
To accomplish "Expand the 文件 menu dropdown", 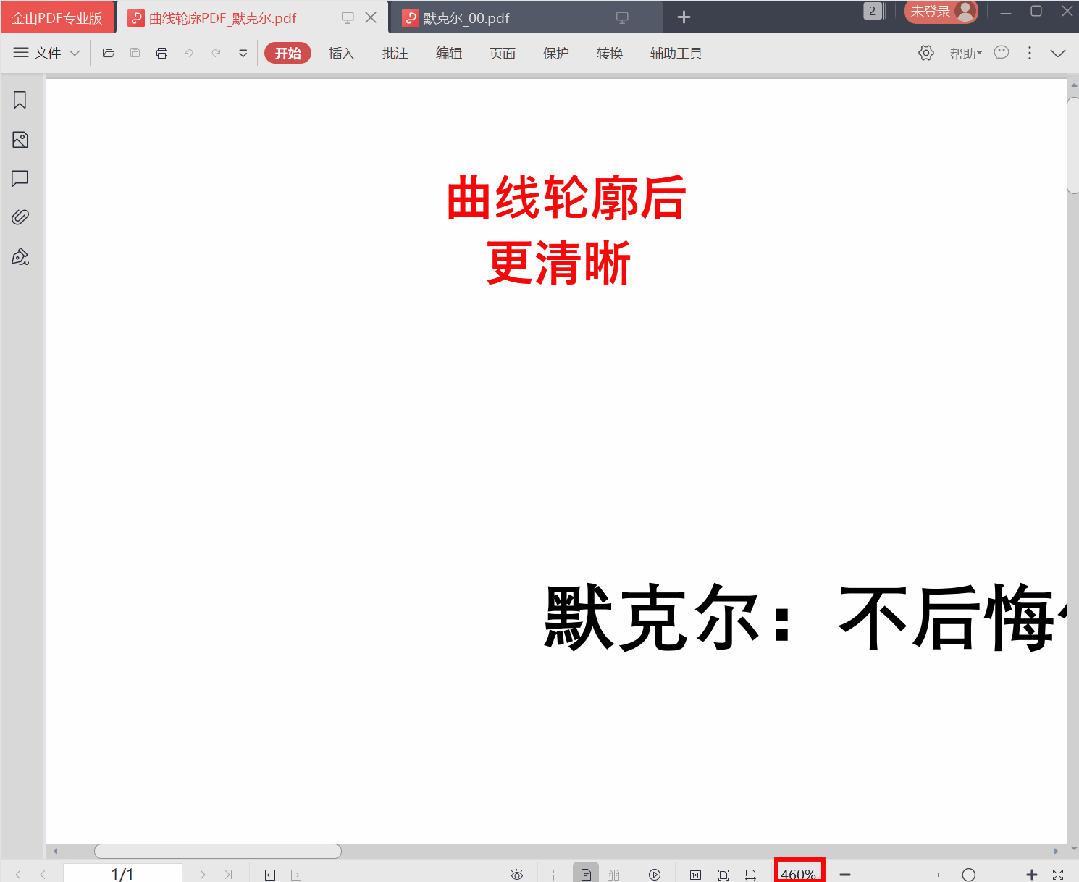I will coord(46,53).
